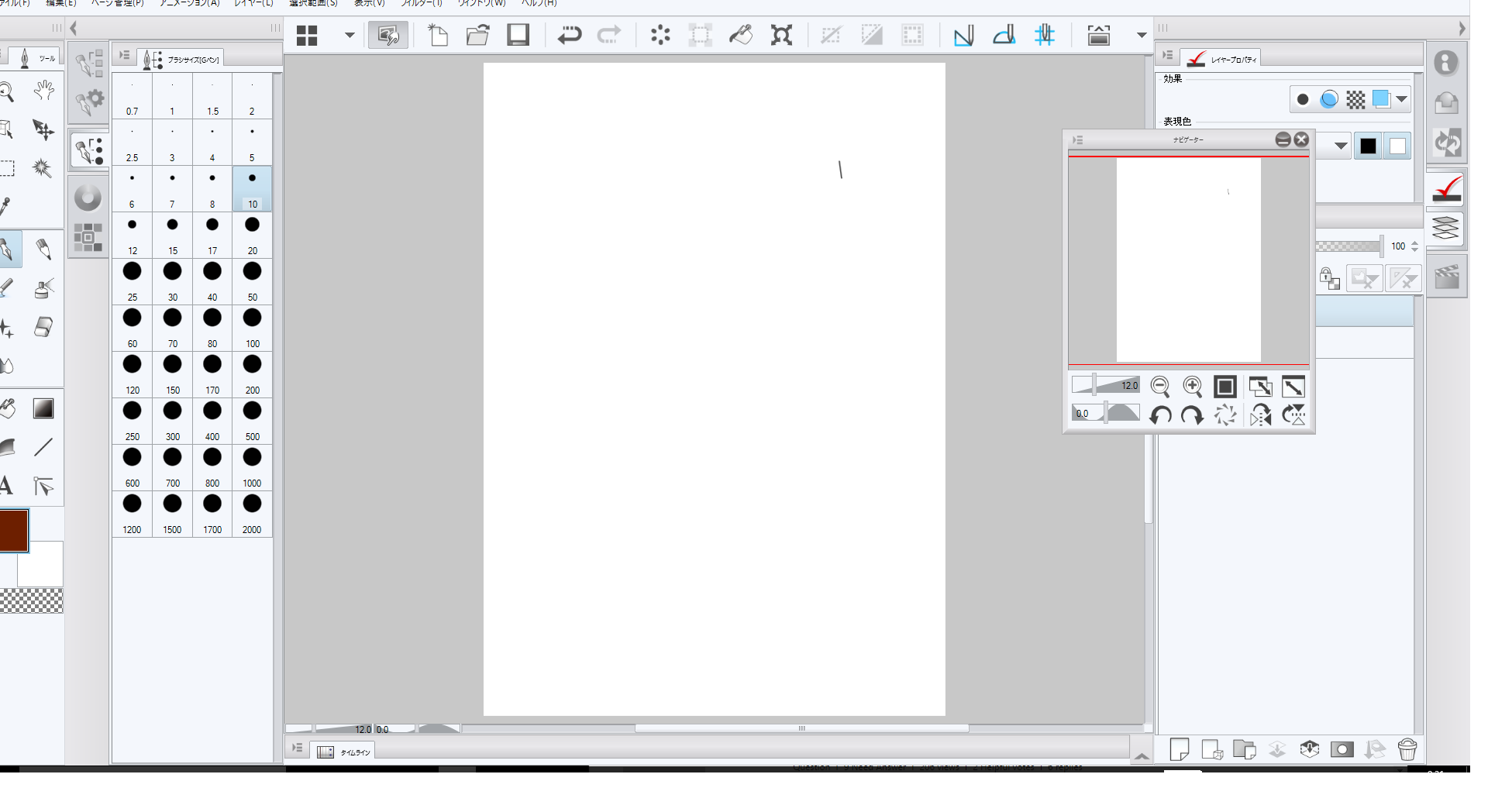Expand the effect options dropdown arrow
This screenshot has width=1488, height=812.
click(x=1401, y=99)
